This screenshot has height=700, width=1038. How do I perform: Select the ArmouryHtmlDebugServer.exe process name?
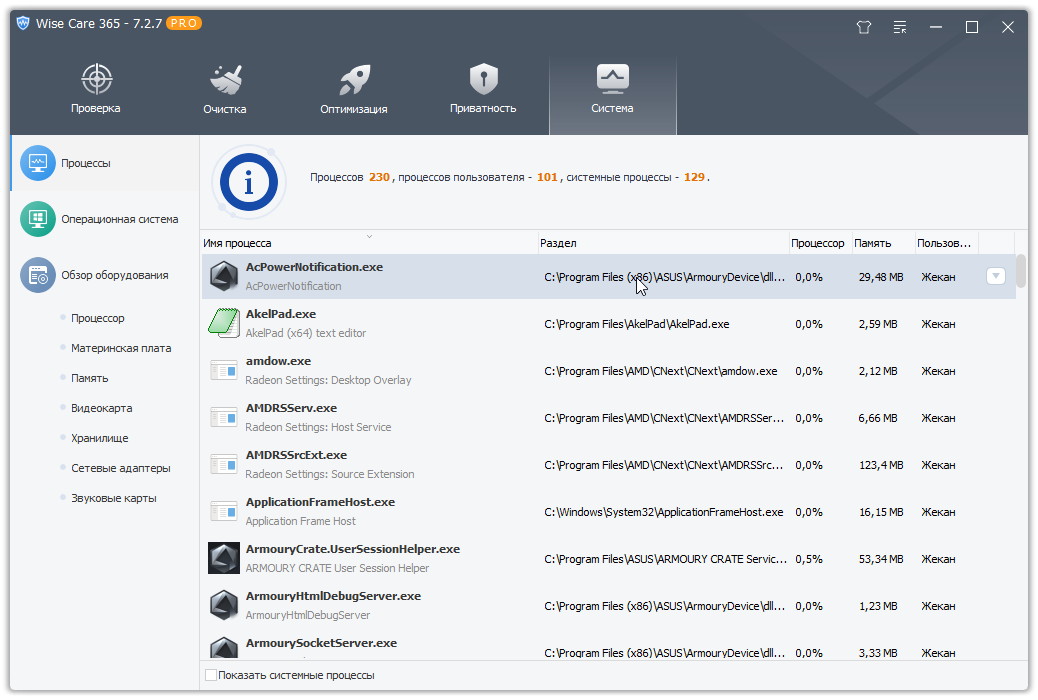tap(334, 596)
